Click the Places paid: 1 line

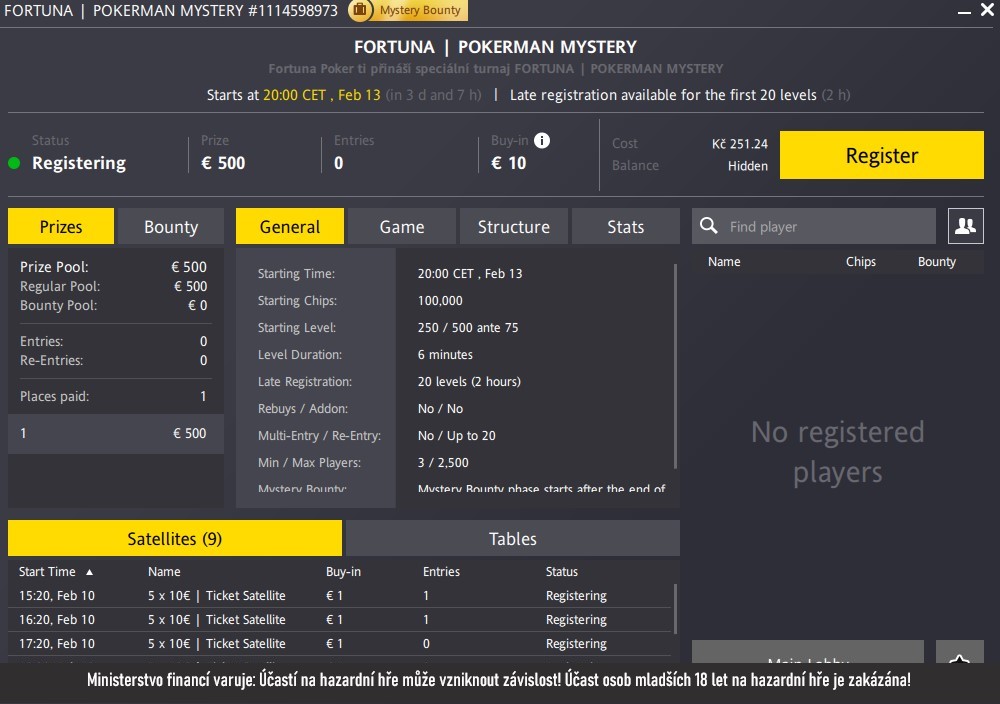[113, 396]
